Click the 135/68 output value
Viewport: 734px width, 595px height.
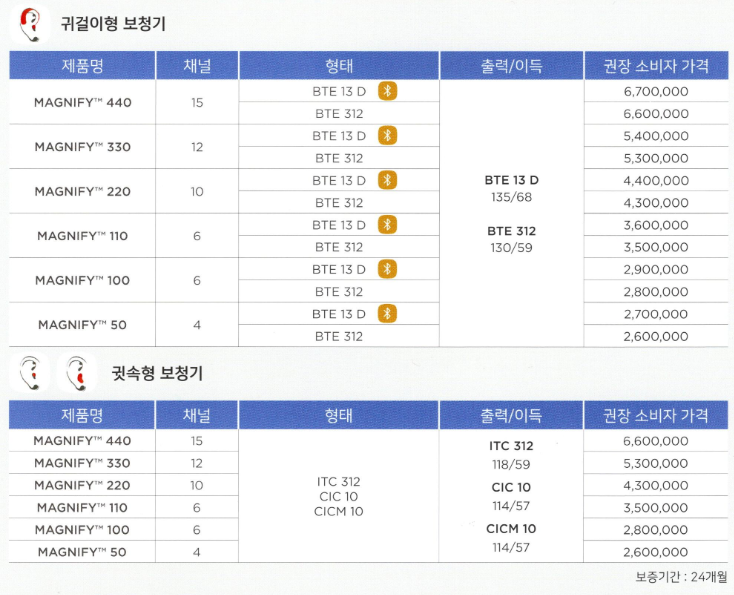coord(512,197)
